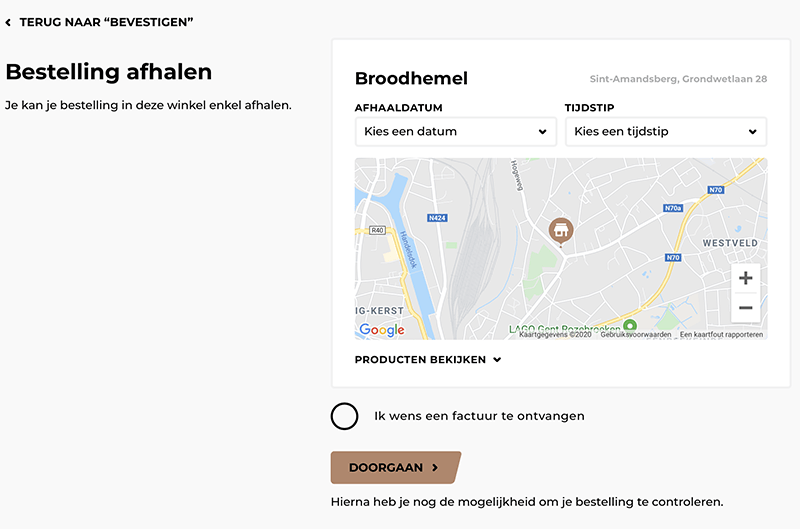800x529 pixels.
Task: Click the green LAGO Gent Rozebroeken marker
Action: [x=630, y=326]
